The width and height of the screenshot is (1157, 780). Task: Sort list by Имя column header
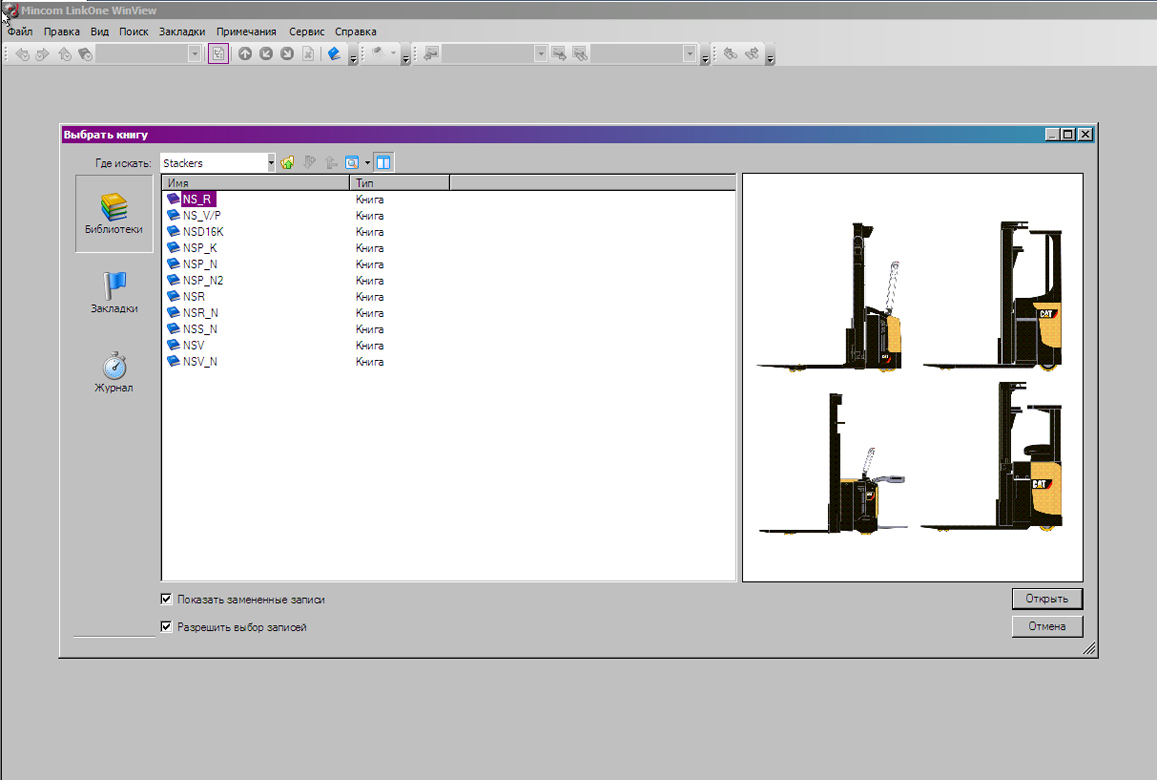pyautogui.click(x=255, y=183)
